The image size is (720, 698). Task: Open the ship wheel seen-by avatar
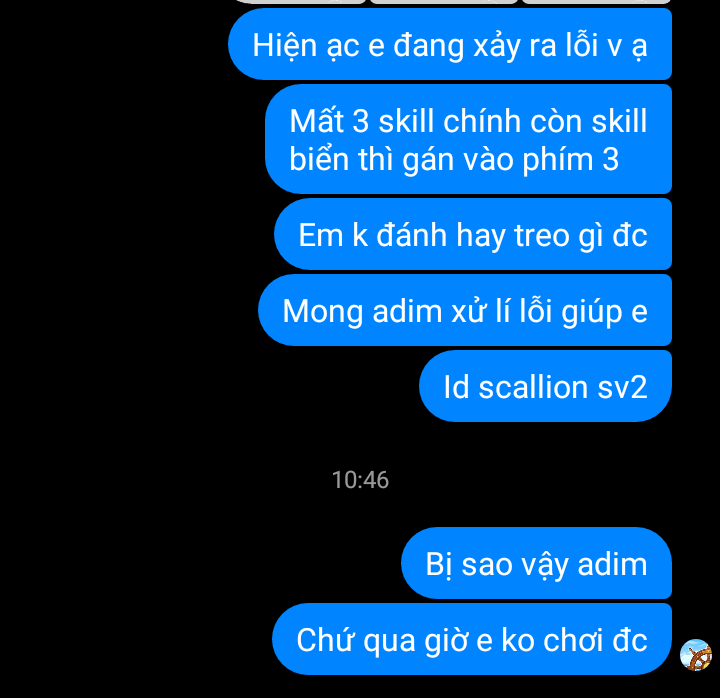(696, 654)
